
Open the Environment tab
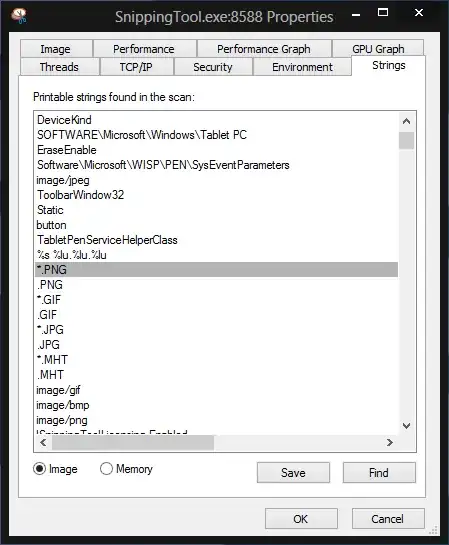pyautogui.click(x=302, y=67)
